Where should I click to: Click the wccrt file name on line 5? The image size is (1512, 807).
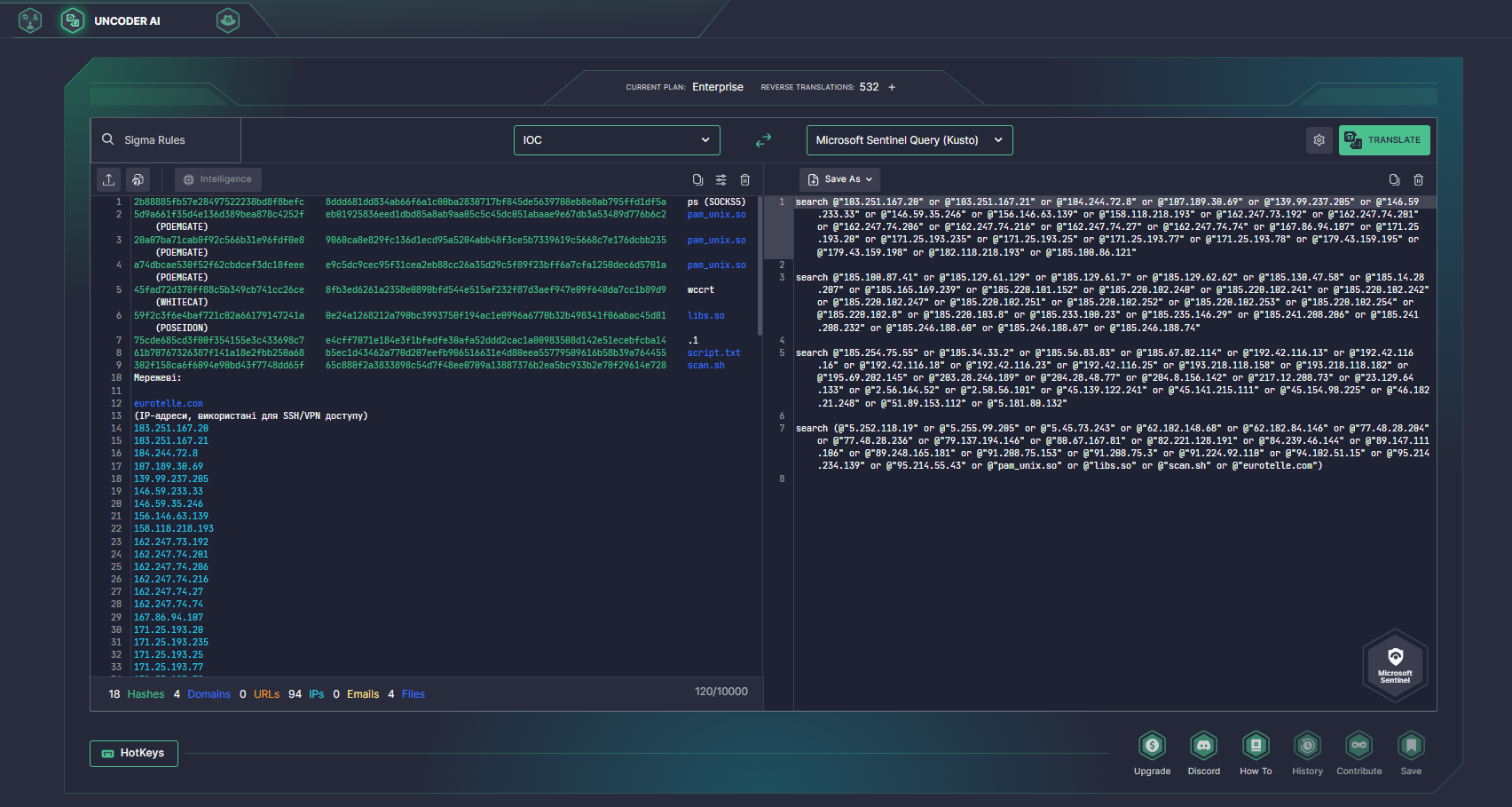701,289
